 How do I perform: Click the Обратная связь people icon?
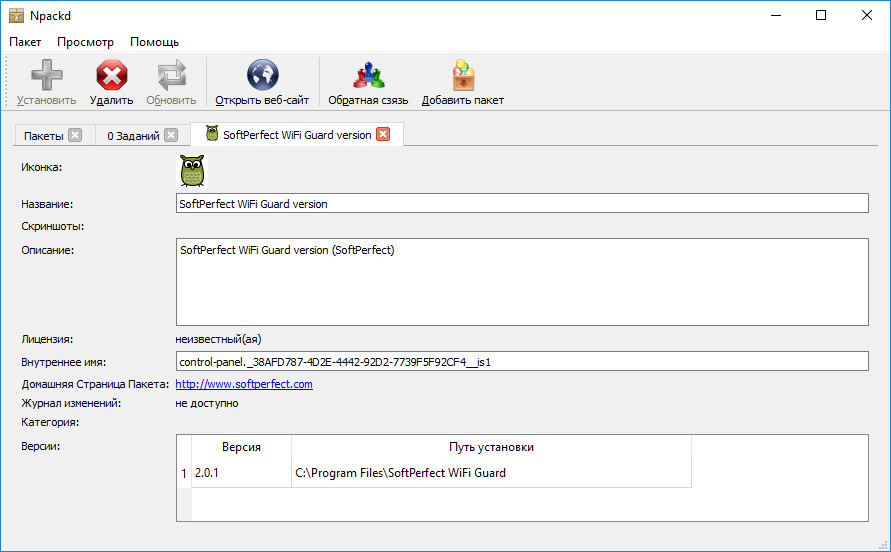point(368,75)
